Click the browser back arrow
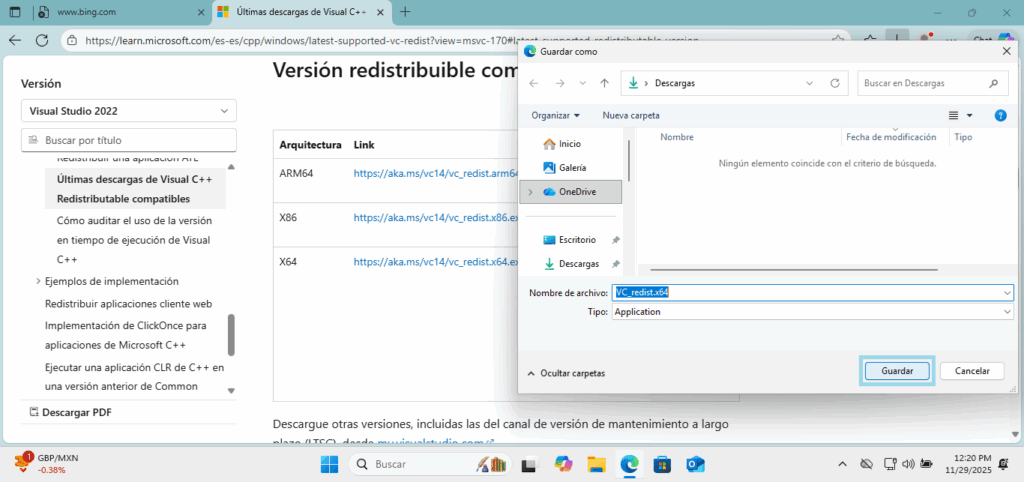 (15, 40)
